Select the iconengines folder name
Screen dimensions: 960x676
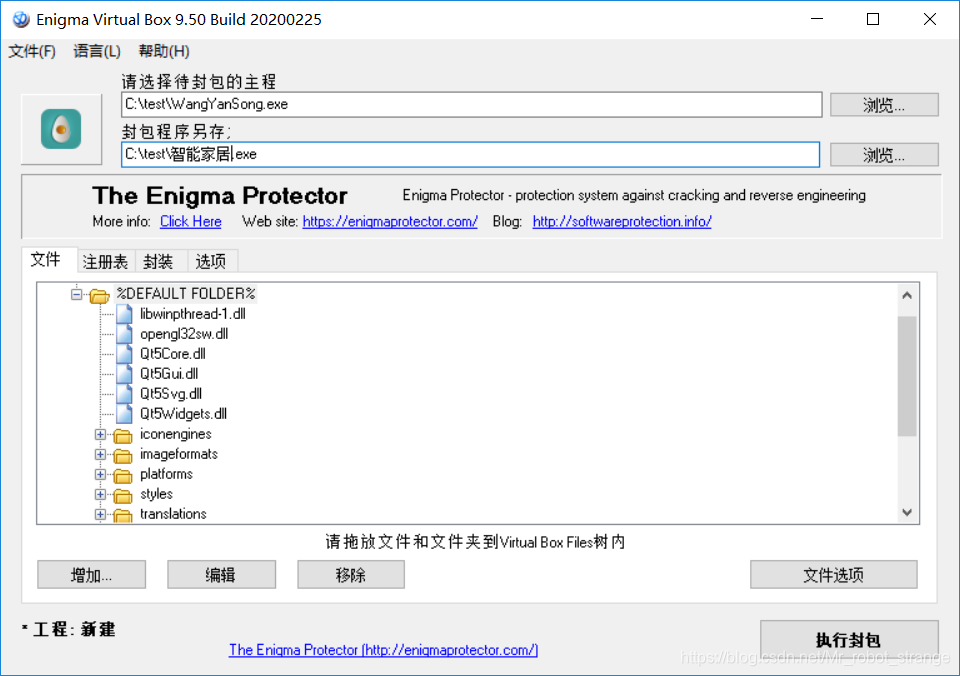pyautogui.click(x=176, y=434)
